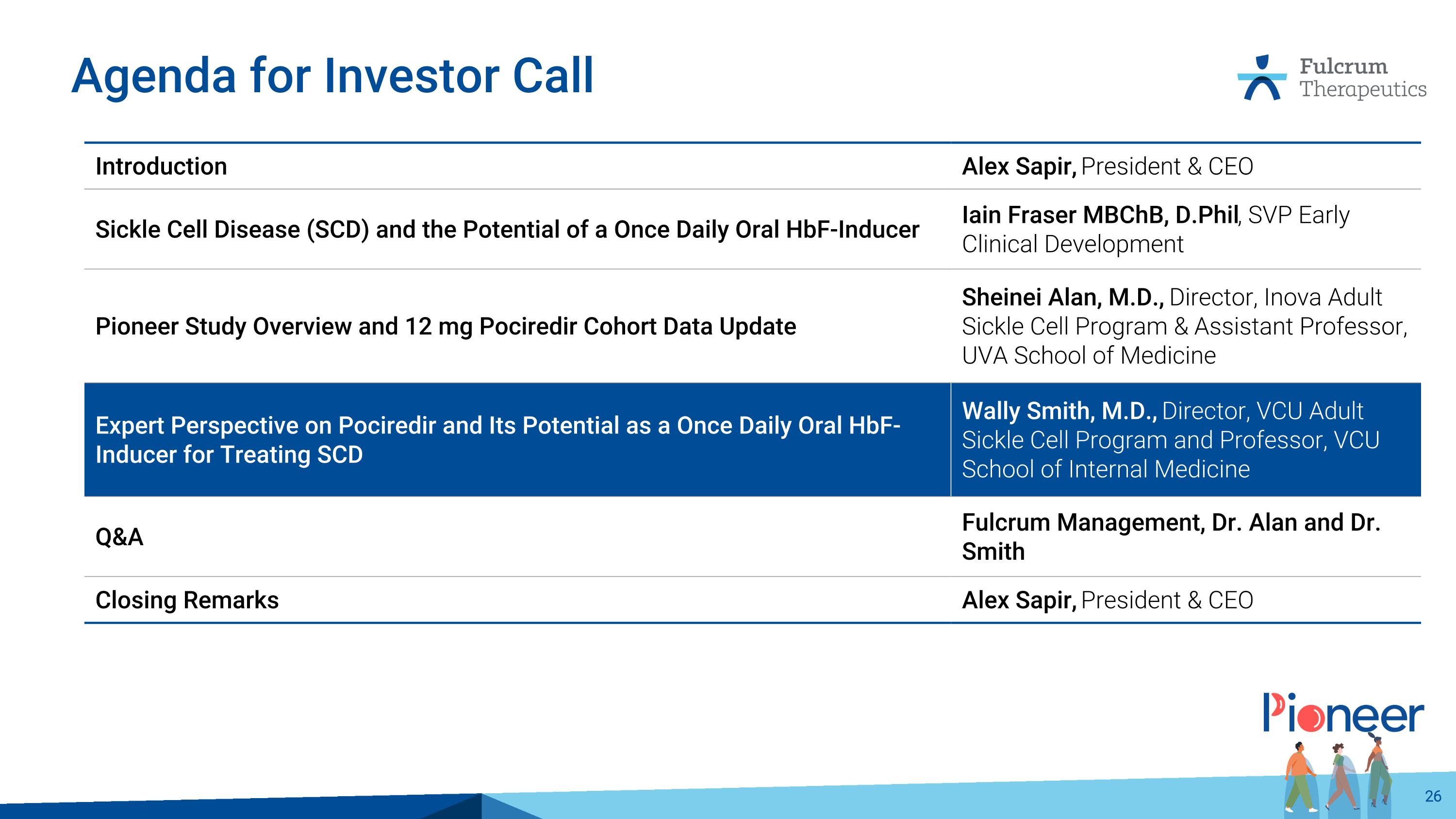Click the Fulcrum Therapeutics figure logo icon
The image size is (1456, 819).
(1261, 78)
